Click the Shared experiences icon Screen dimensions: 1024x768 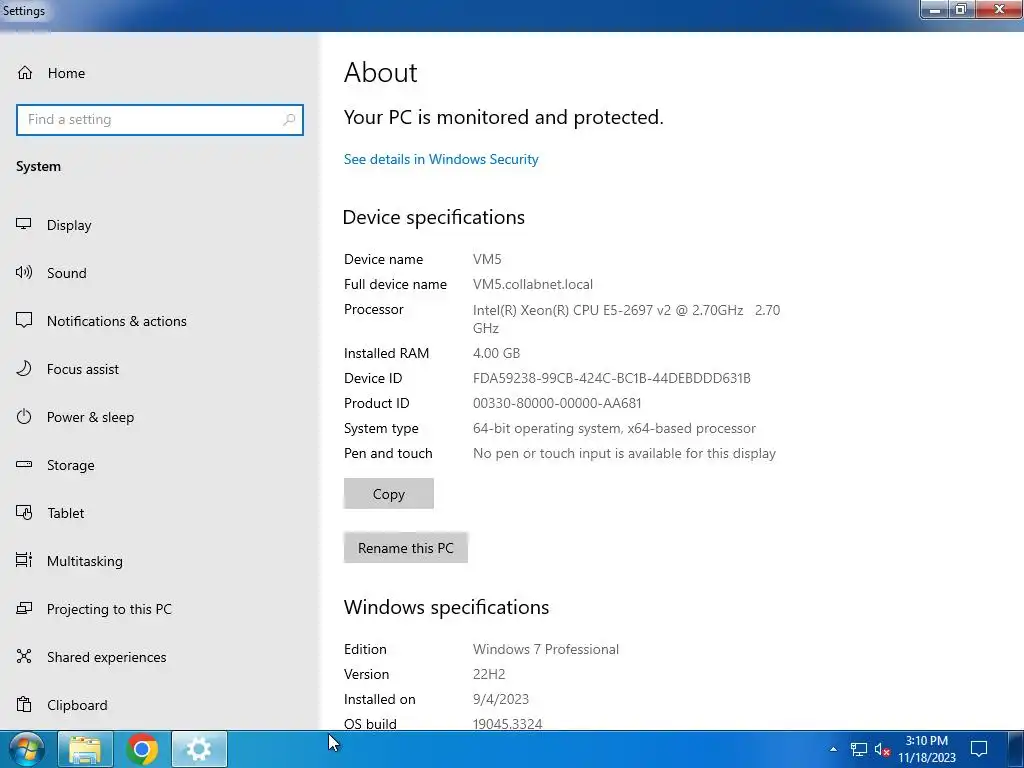(24, 656)
